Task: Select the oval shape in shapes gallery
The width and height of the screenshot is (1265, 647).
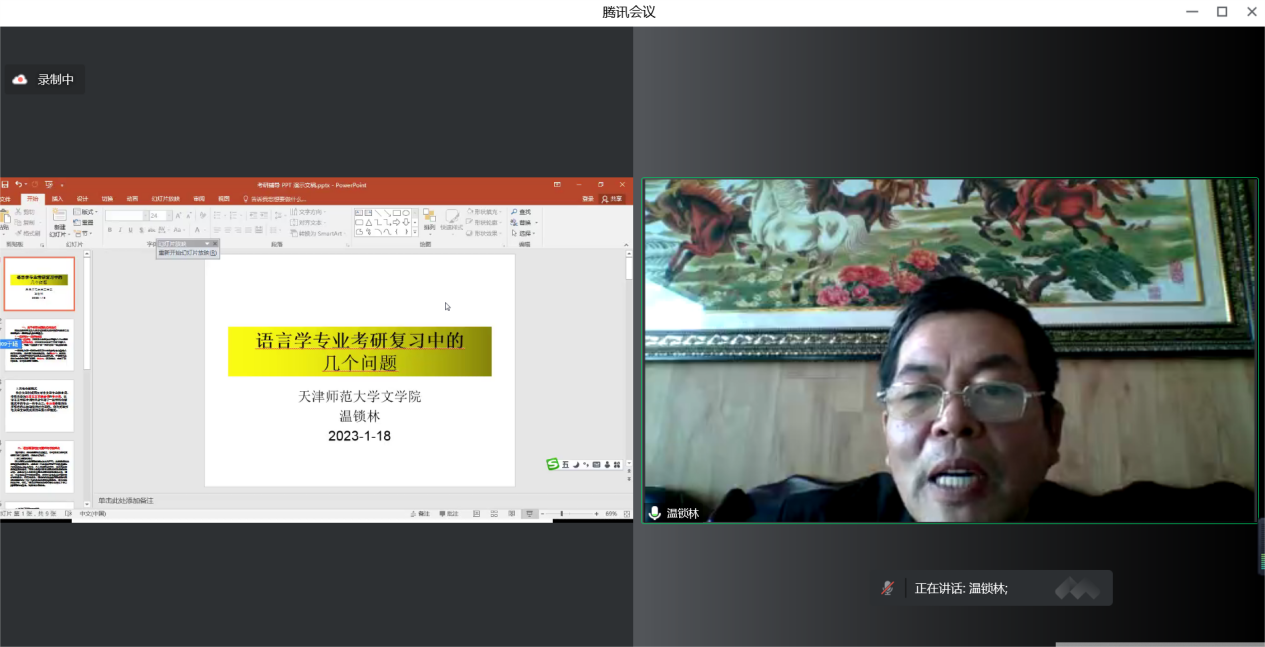Action: [x=407, y=213]
